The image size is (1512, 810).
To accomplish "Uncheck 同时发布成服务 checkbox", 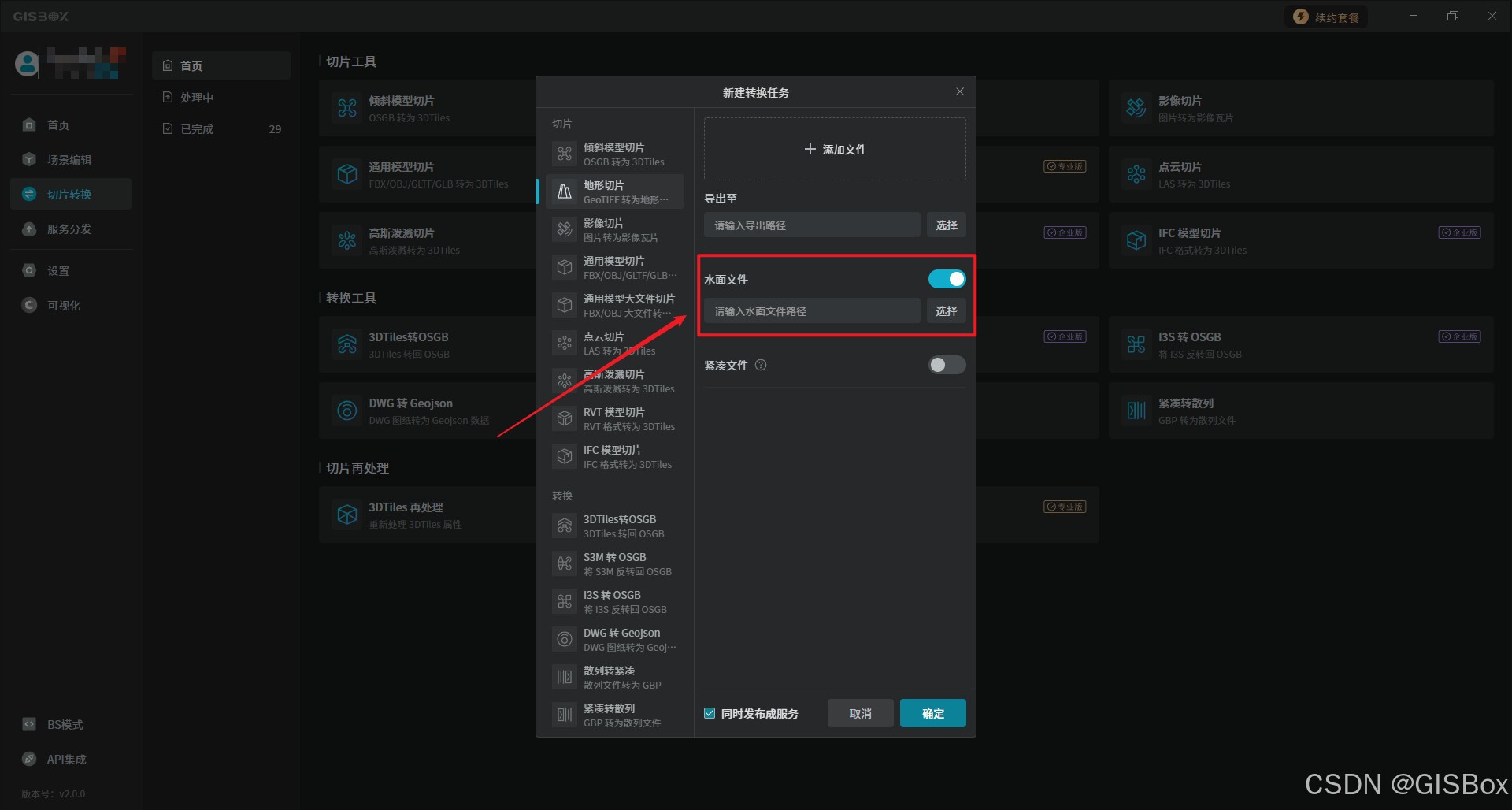I will tap(710, 713).
